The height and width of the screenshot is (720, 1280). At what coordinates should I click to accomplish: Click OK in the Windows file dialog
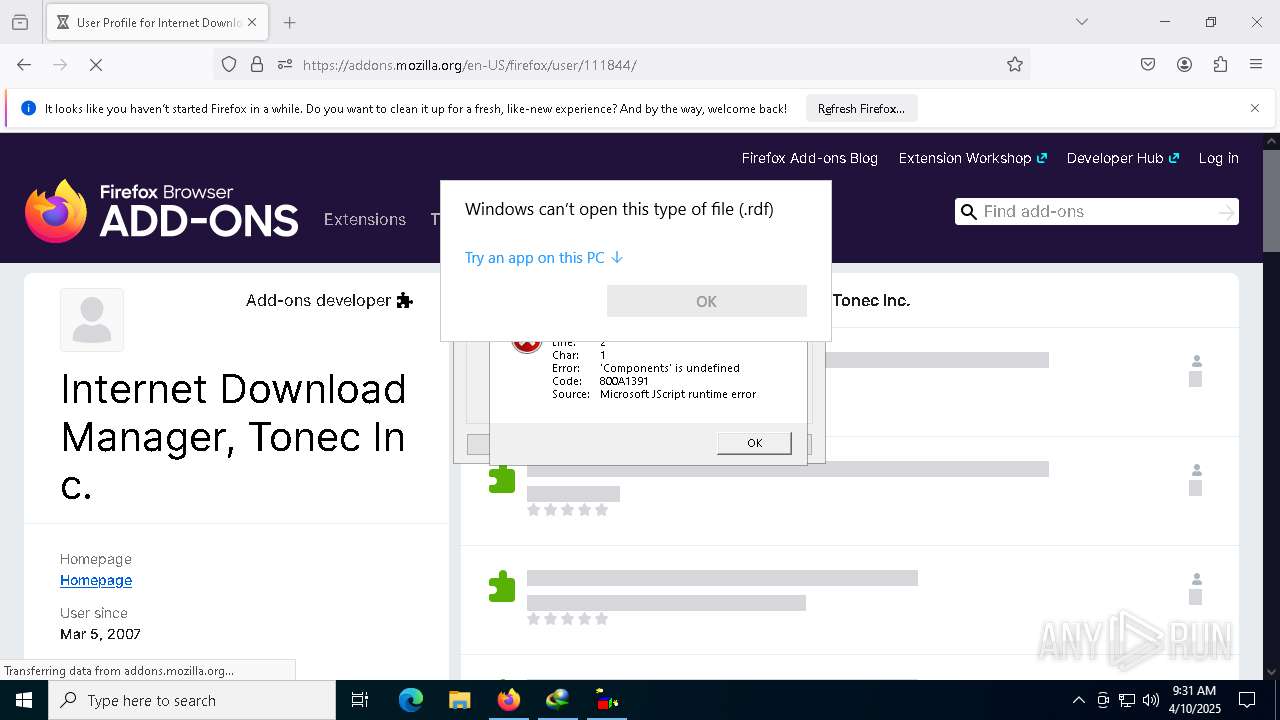pos(706,301)
